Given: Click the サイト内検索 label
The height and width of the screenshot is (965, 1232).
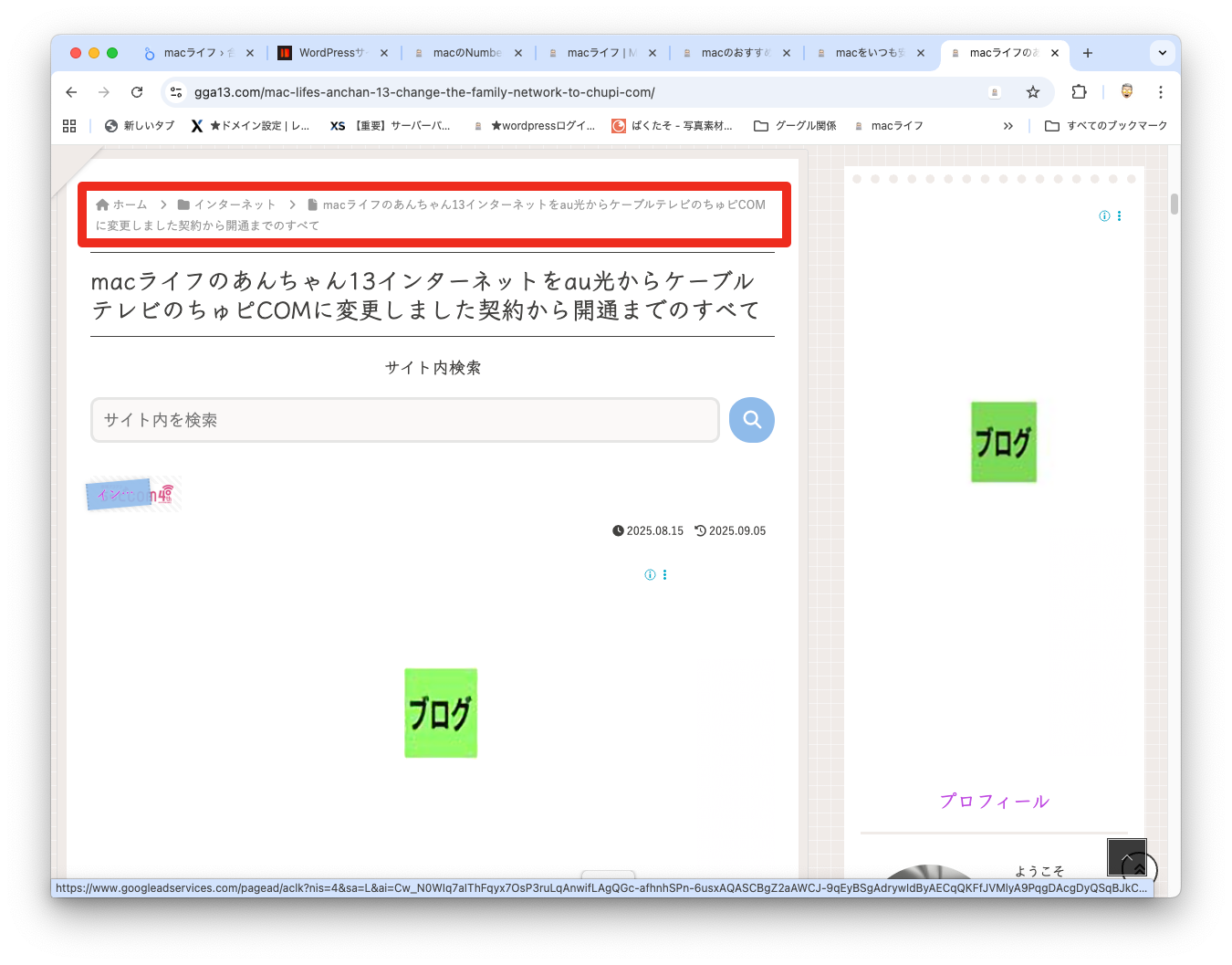Looking at the screenshot, I should 433,368.
